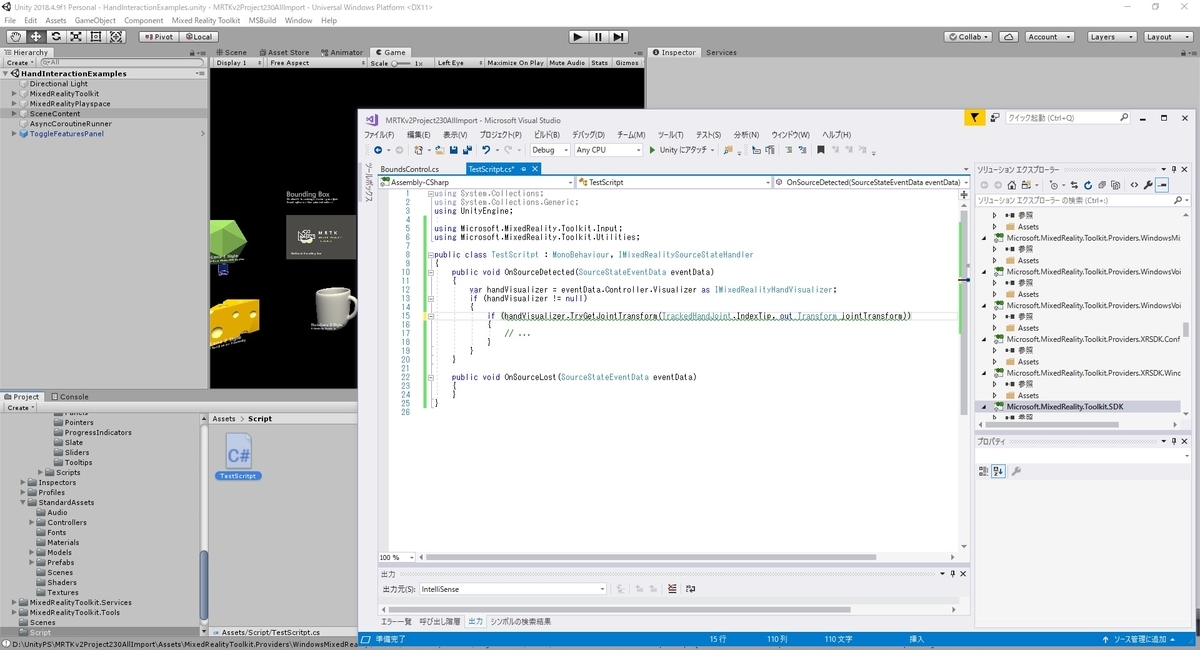The width and height of the screenshot is (1200, 650).
Task: Open Mixed Reality Toolkit menu in Unity
Action: click(206, 20)
